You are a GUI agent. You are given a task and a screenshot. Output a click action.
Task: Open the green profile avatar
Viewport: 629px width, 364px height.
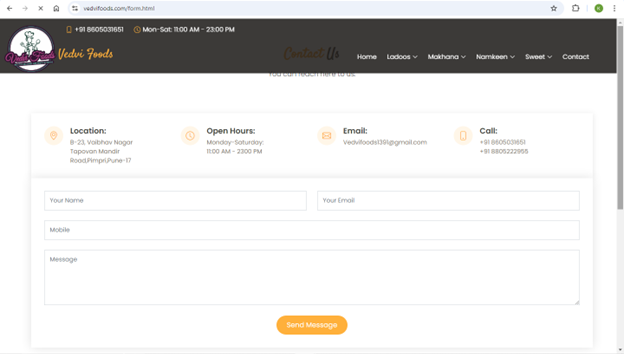tap(599, 8)
